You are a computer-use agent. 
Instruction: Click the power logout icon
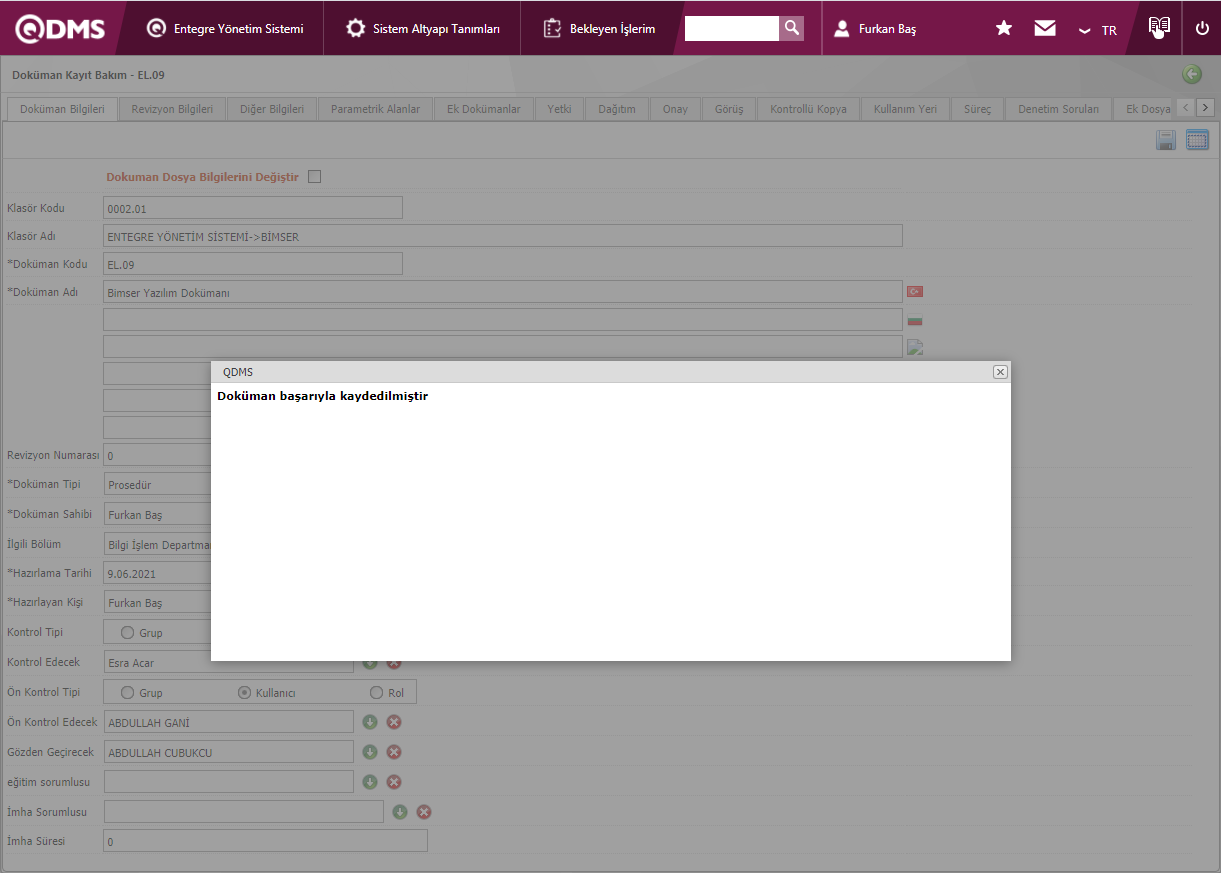click(x=1202, y=28)
